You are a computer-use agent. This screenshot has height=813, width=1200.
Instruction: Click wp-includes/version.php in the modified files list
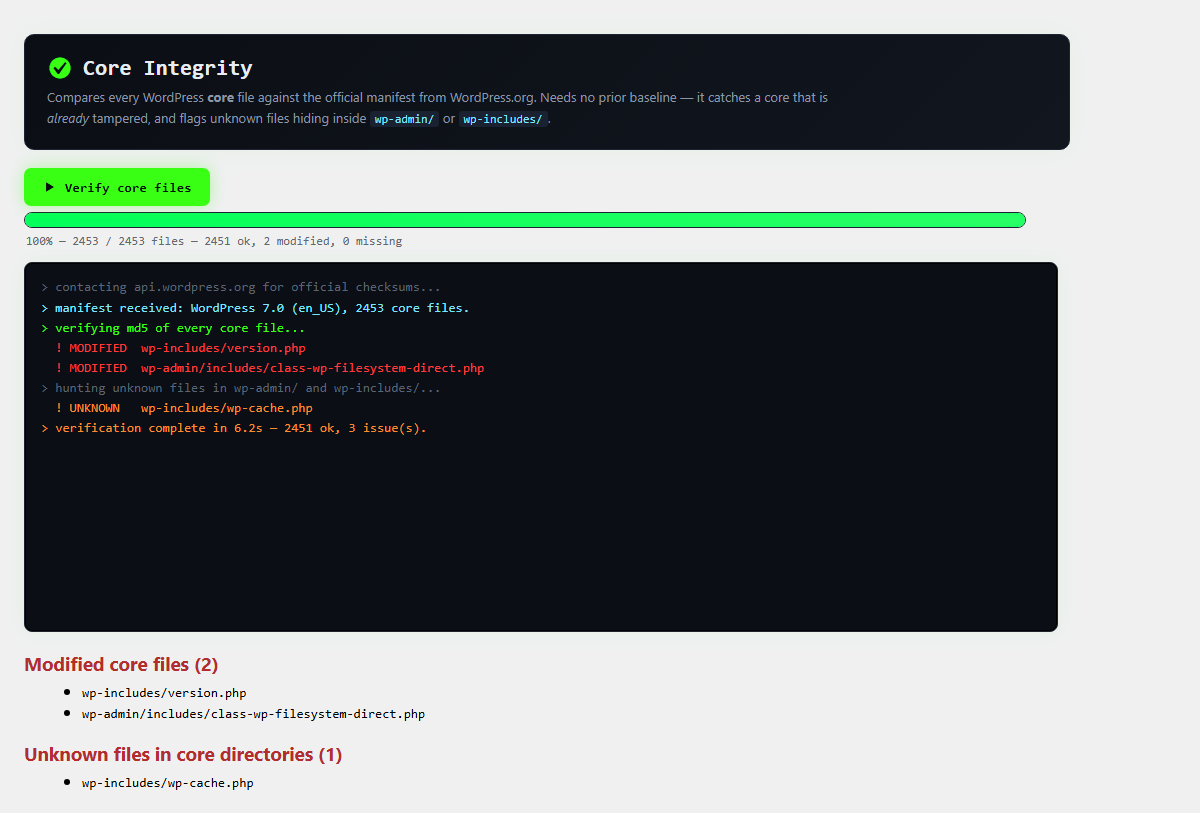[164, 692]
